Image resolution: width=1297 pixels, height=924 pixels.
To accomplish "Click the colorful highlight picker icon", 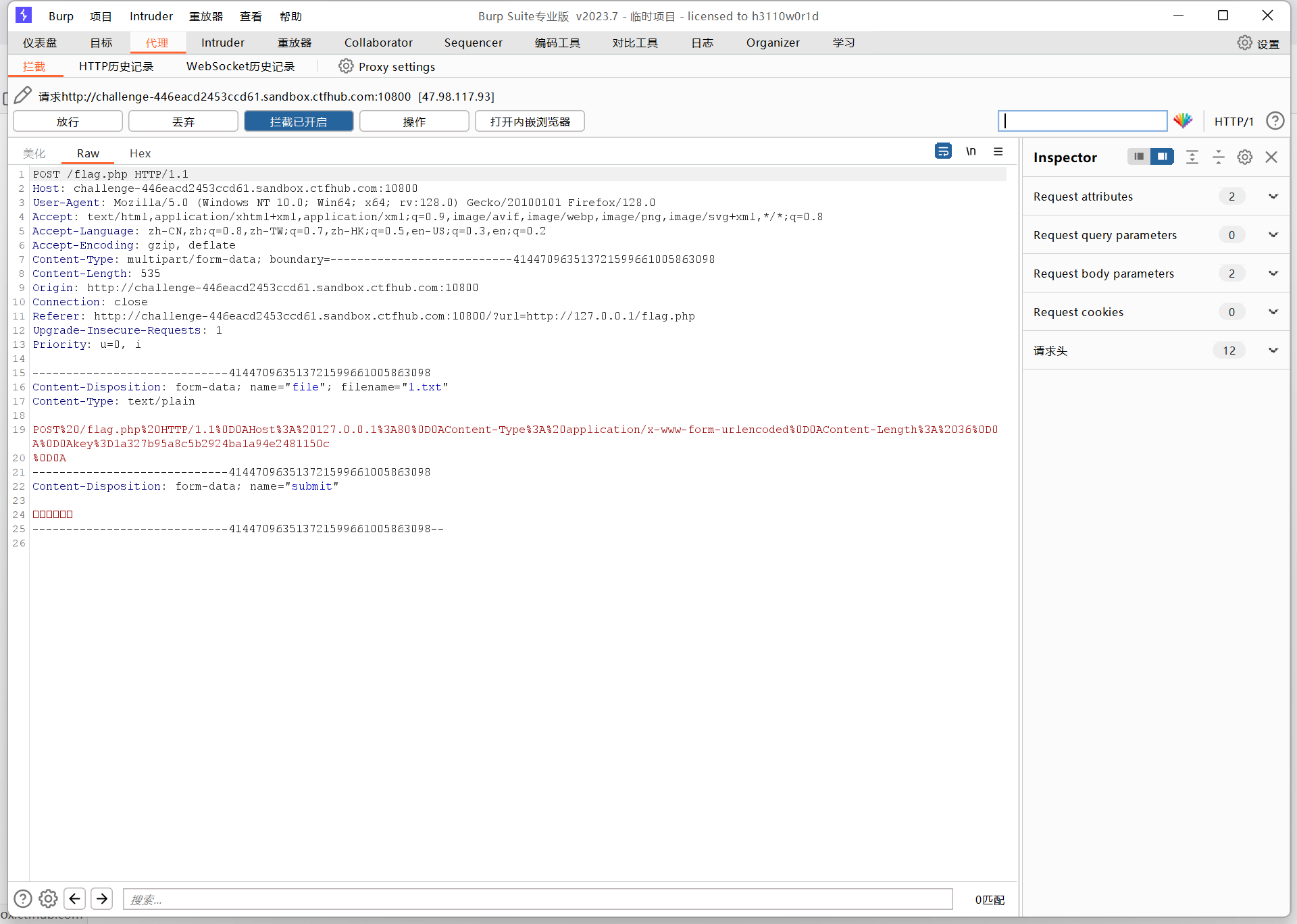I will 1183,121.
